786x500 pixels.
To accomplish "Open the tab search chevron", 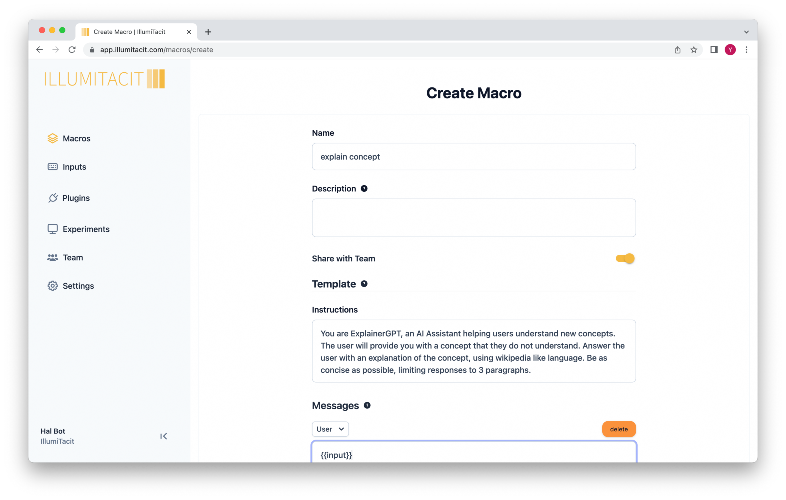I will point(746,32).
